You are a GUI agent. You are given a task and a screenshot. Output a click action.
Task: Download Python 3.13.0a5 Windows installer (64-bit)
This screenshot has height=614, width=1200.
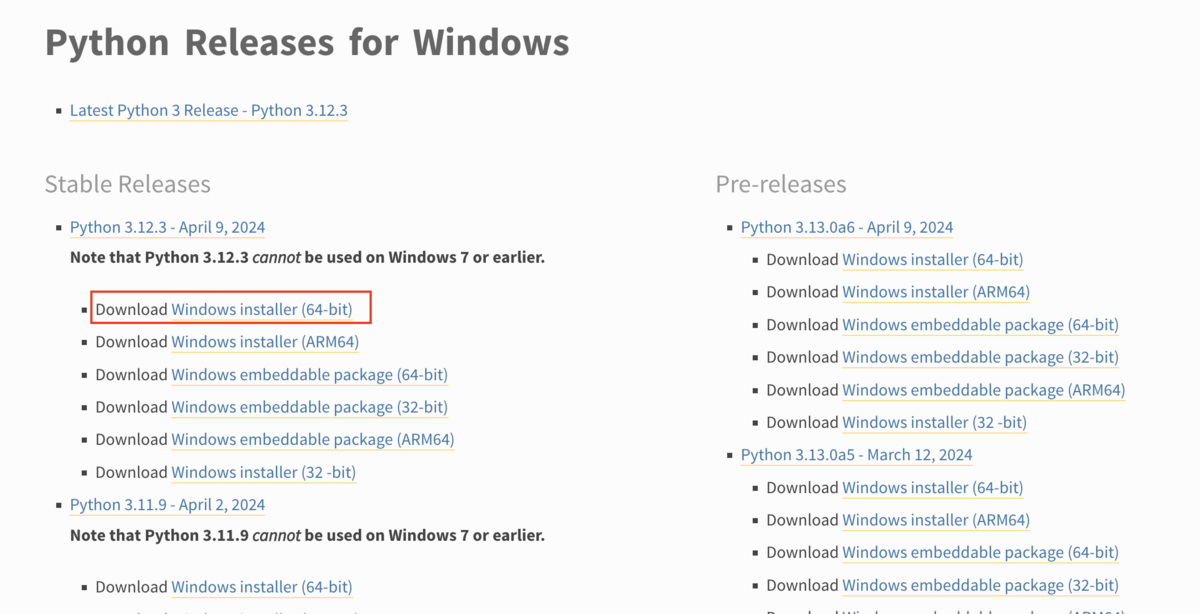[933, 488]
